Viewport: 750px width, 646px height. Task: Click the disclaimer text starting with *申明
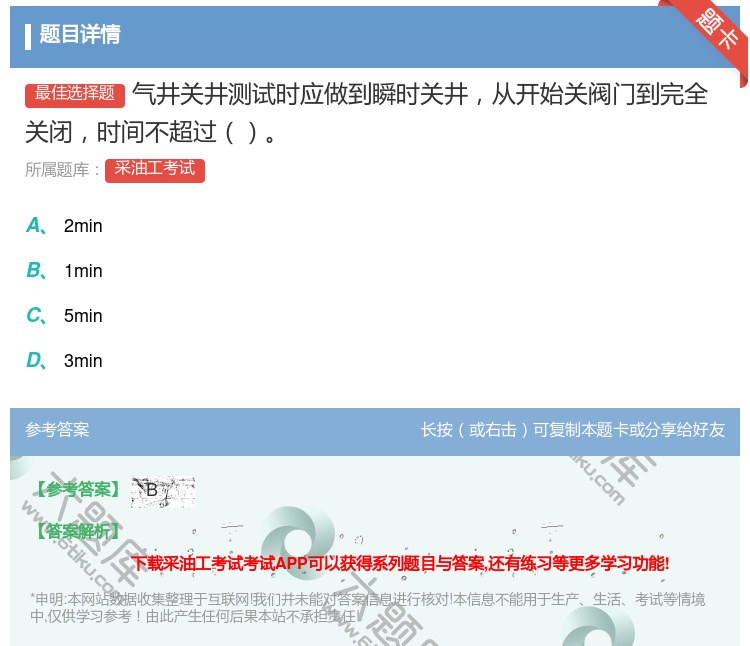point(367,608)
